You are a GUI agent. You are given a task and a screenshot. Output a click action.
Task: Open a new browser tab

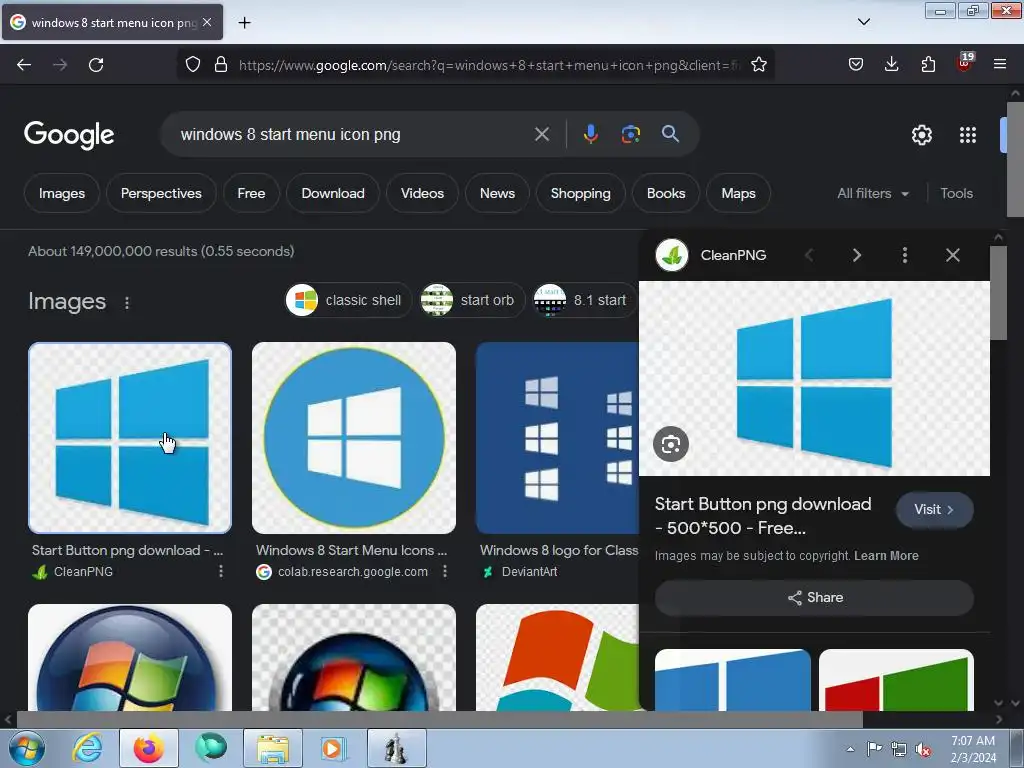coord(244,23)
